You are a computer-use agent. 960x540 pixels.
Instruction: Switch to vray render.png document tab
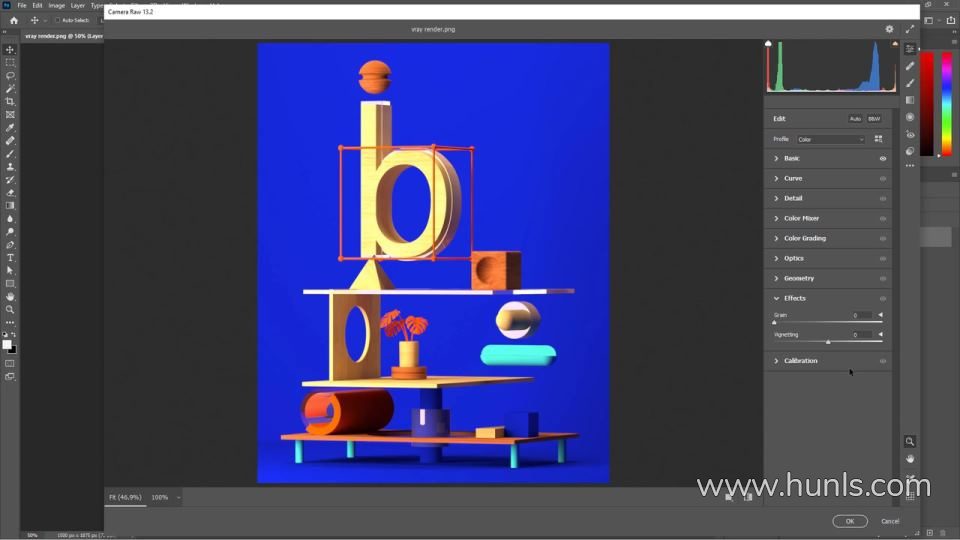tap(63, 36)
